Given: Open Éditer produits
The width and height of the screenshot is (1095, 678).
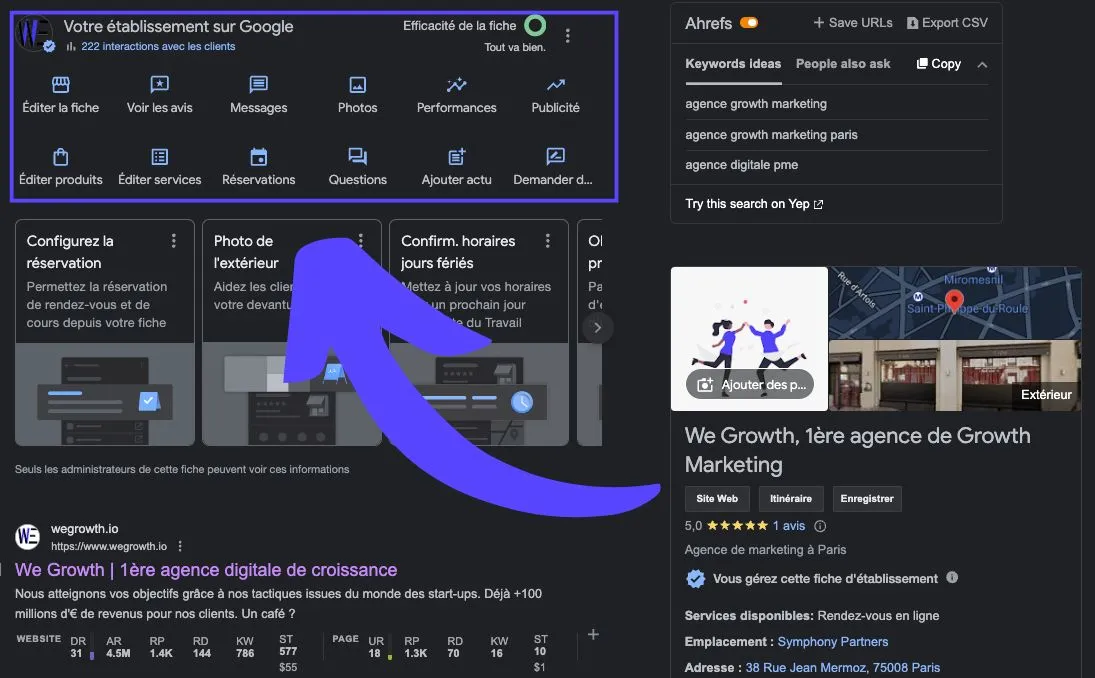Looking at the screenshot, I should pos(61,168).
